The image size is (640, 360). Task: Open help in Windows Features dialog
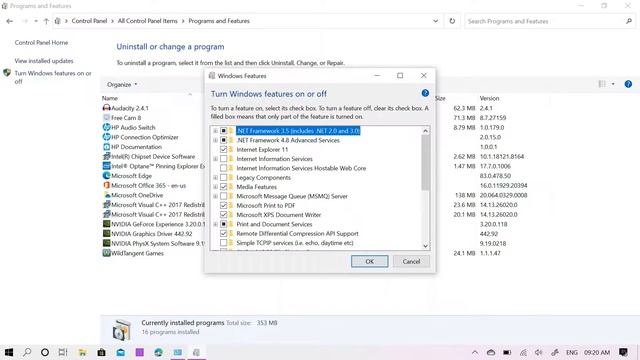click(x=425, y=93)
